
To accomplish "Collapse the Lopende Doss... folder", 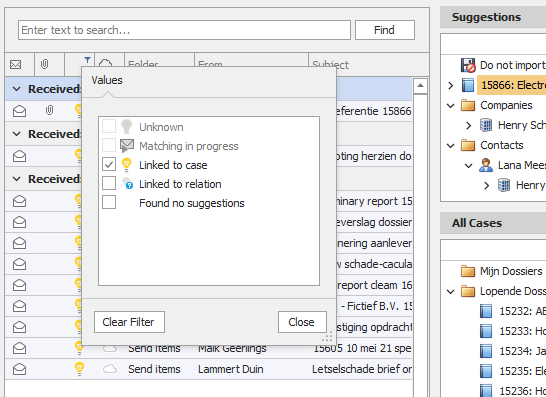I will pyautogui.click(x=451, y=291).
